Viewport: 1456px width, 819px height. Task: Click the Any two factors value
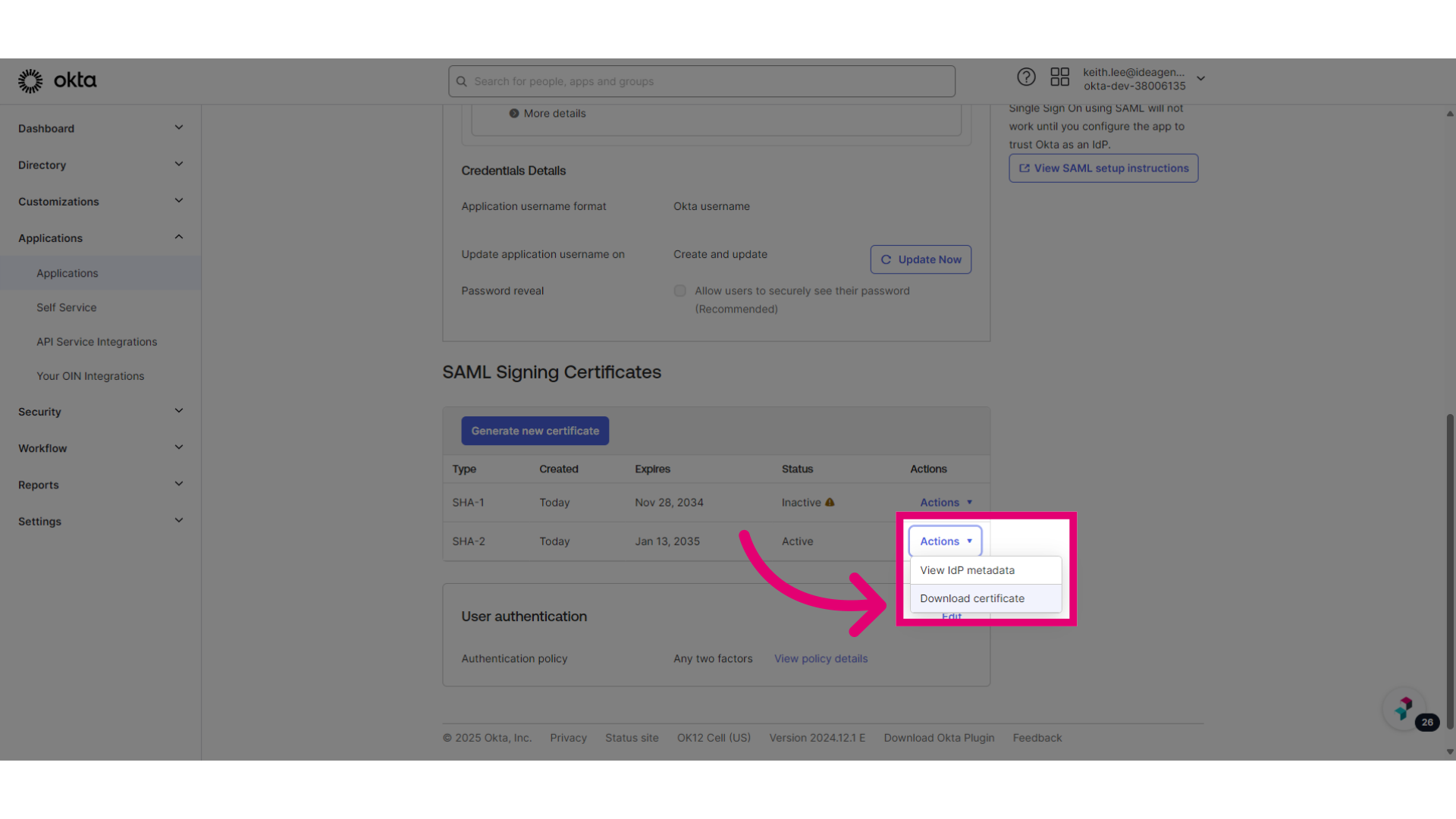[713, 658]
